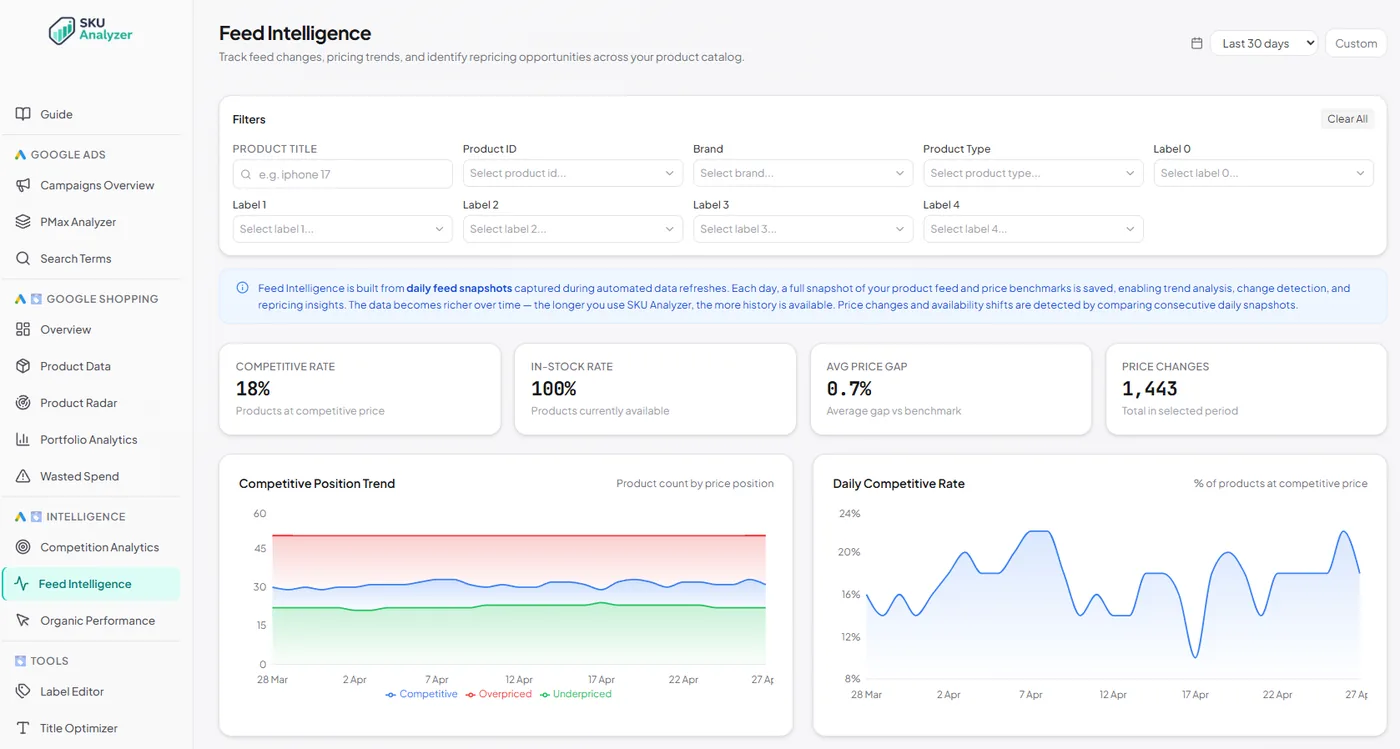Screen dimensions: 1400x749
Task: Toggle the Underpriced series in chart legend
Action: point(576,694)
